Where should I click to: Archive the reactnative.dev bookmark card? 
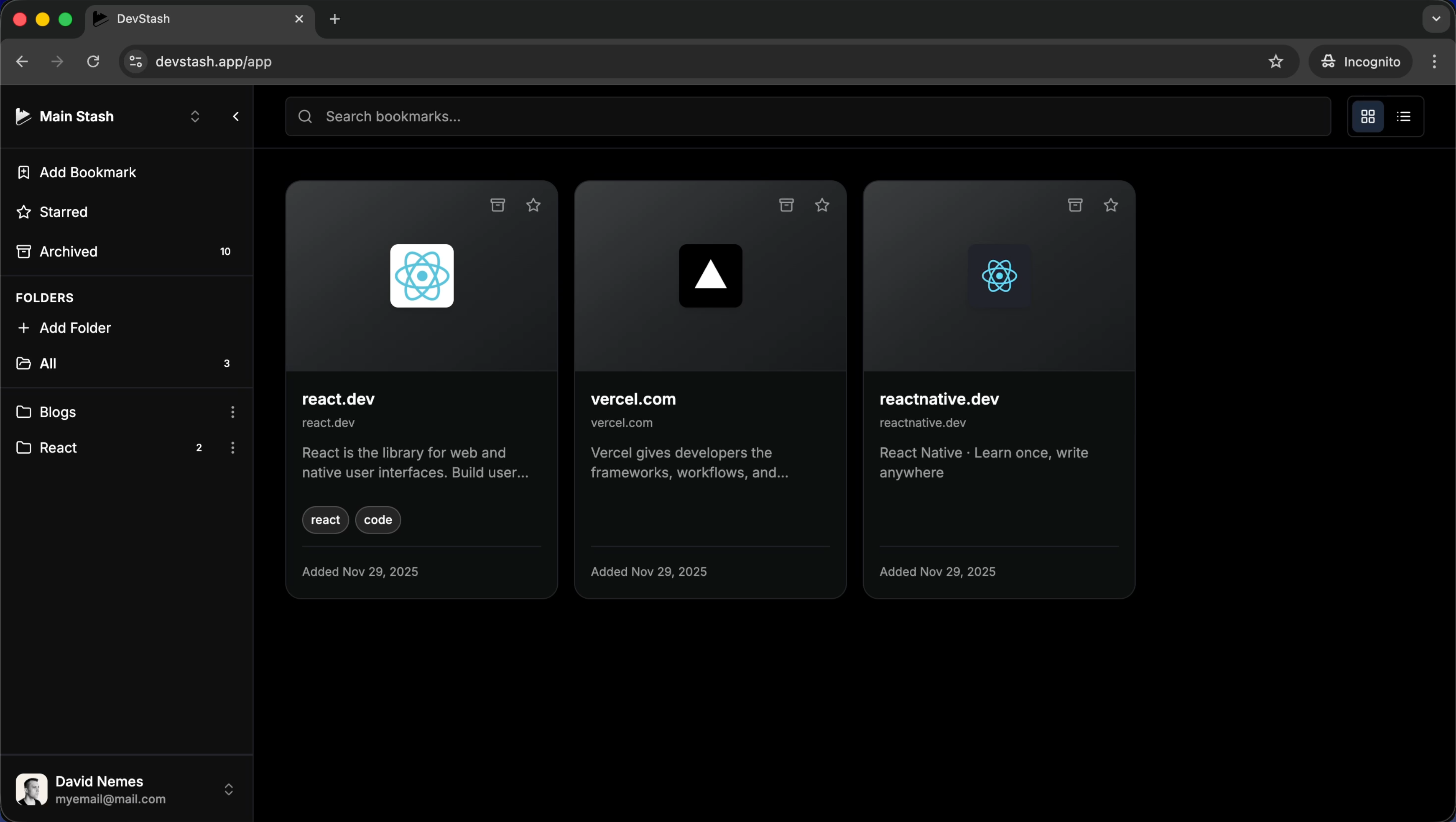click(1075, 205)
